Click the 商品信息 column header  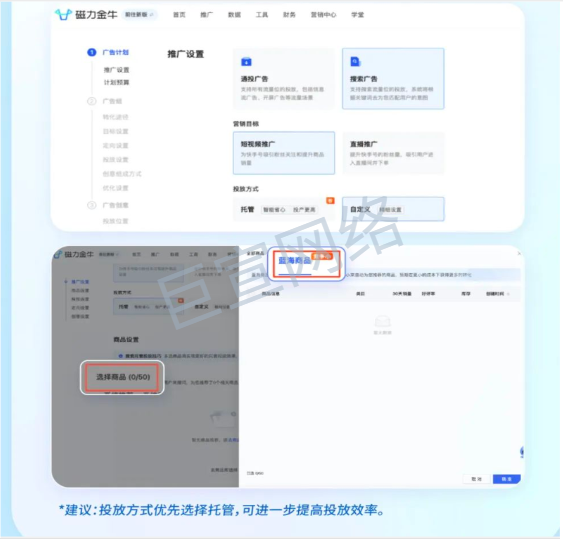270,294
